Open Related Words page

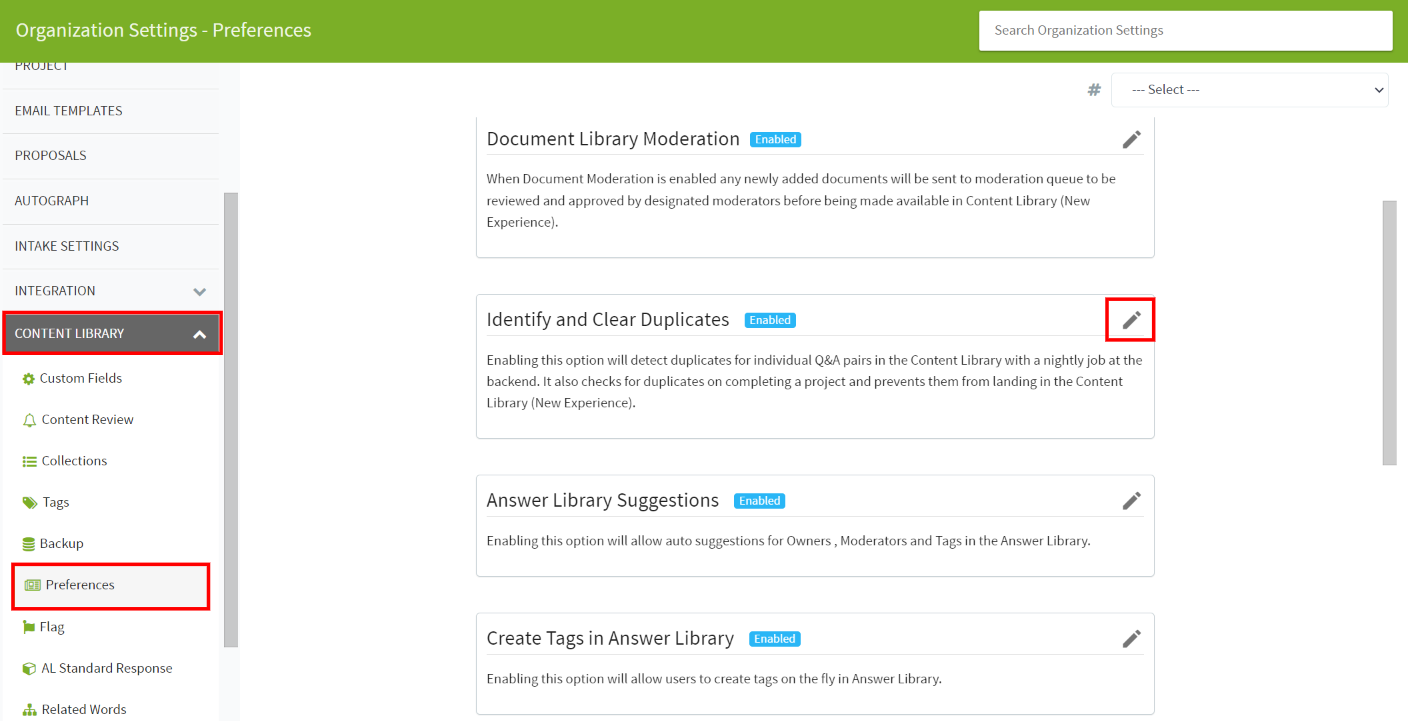coord(84,710)
